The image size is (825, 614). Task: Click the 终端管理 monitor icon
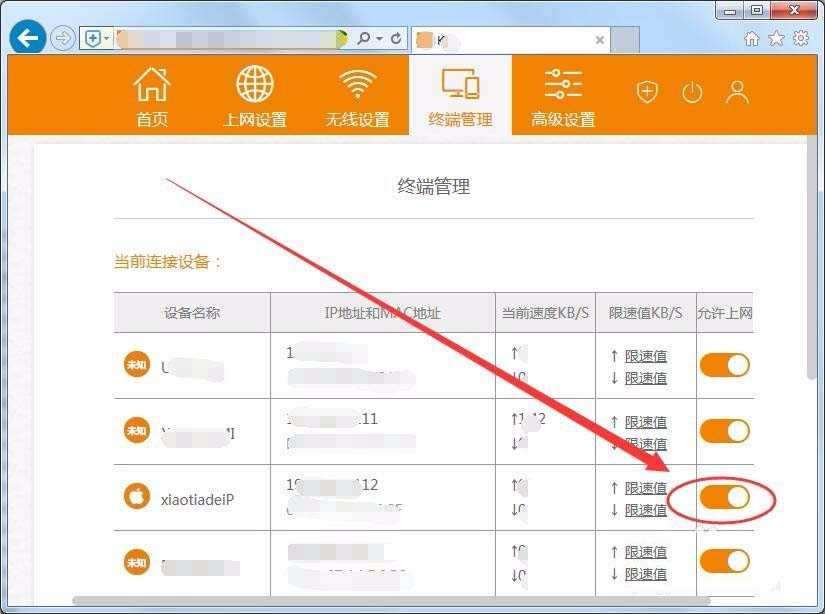459,88
